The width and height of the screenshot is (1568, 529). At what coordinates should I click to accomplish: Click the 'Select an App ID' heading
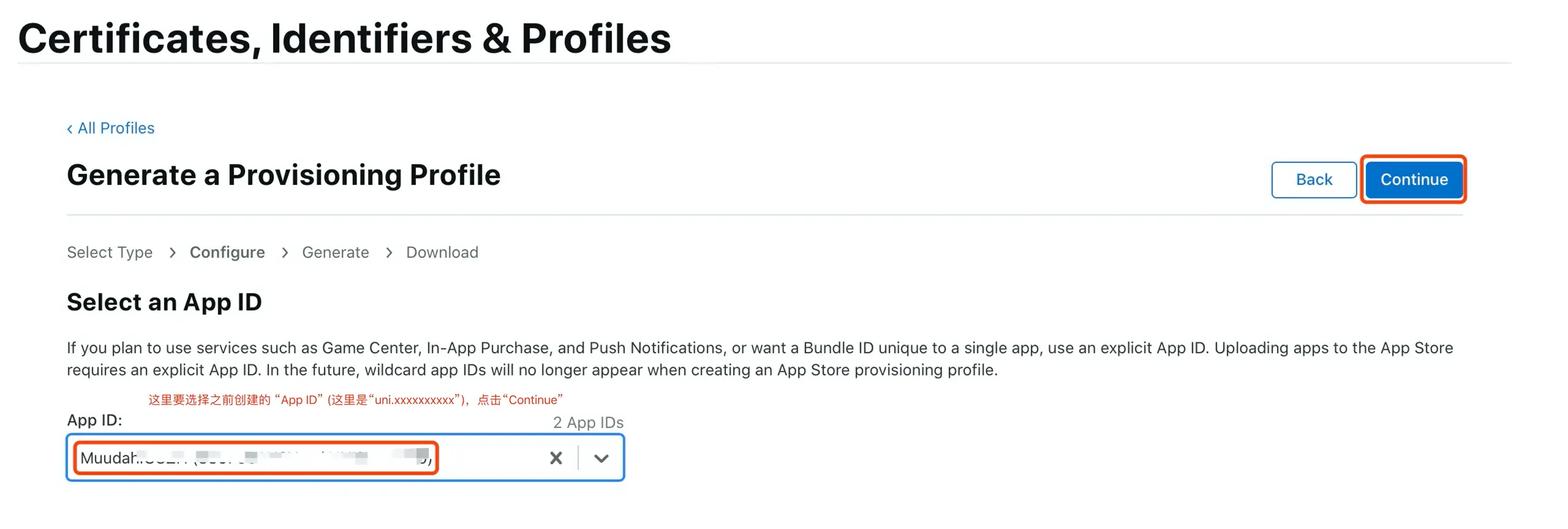164,302
